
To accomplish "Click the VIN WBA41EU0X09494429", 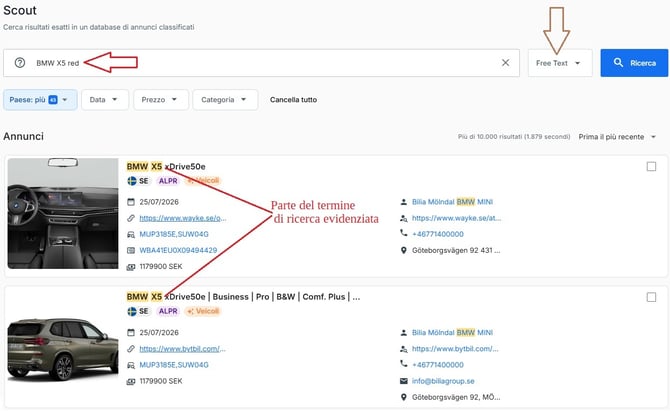I will [178, 250].
